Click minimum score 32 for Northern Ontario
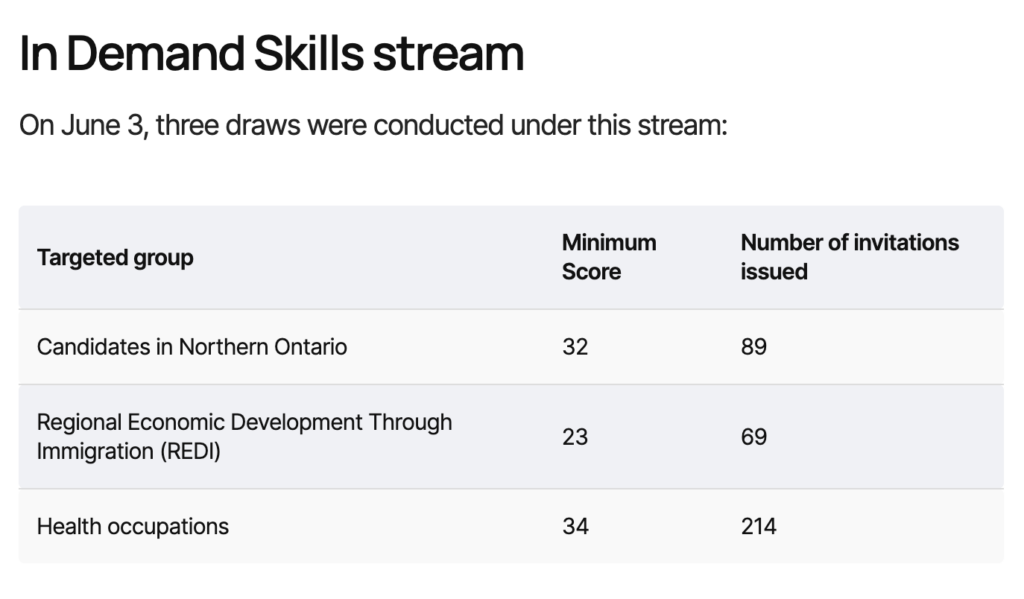This screenshot has width=1024, height=599. point(575,347)
